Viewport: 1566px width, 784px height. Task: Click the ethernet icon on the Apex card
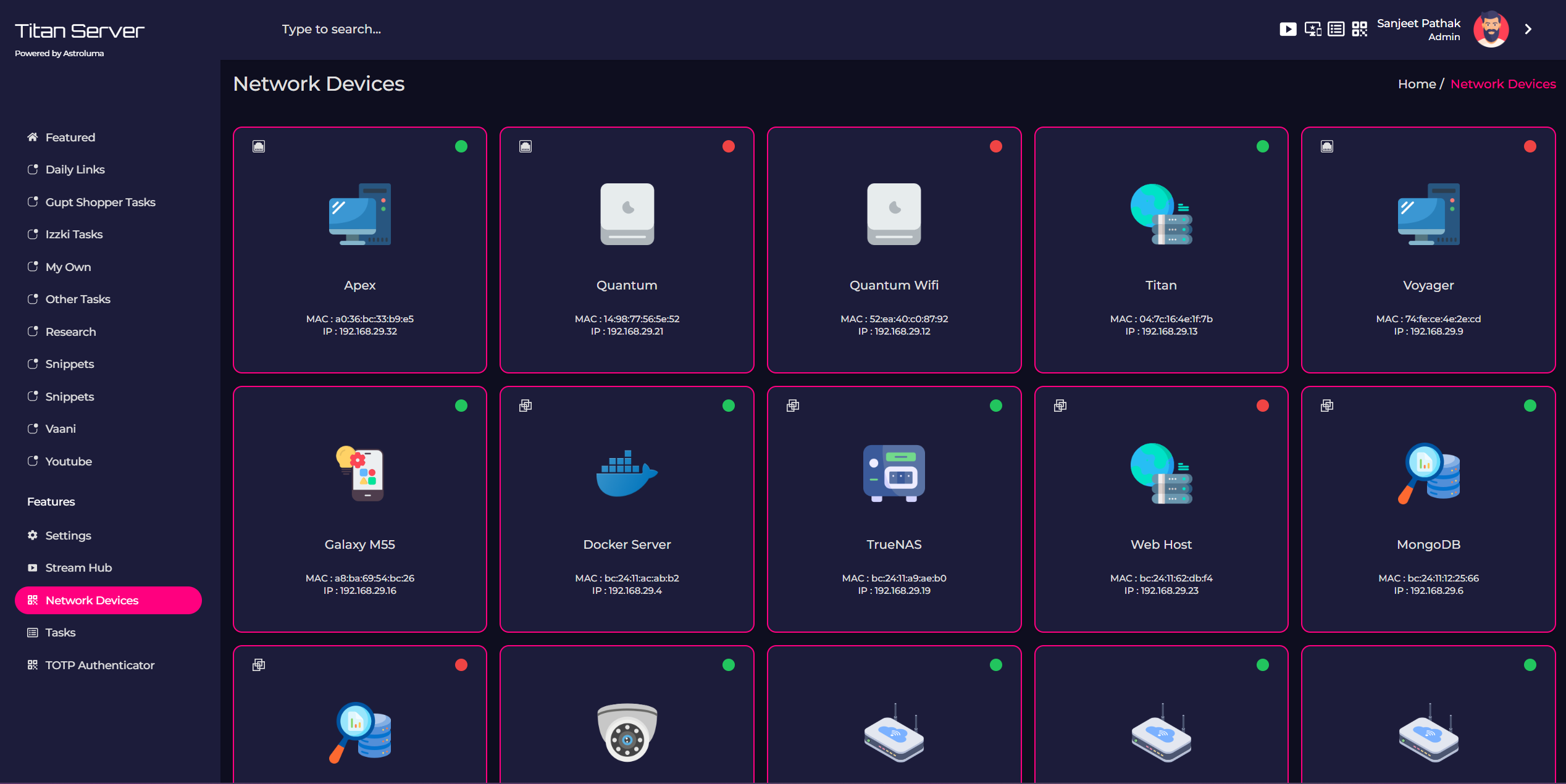pos(259,146)
